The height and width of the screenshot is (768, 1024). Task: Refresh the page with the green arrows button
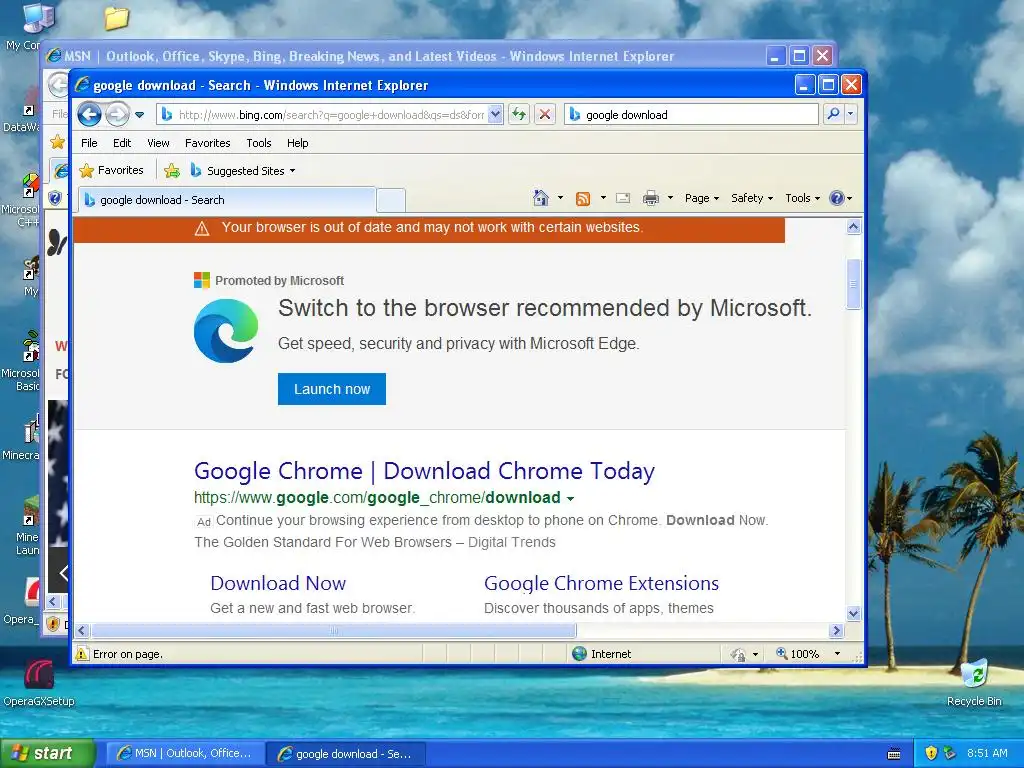pos(519,115)
